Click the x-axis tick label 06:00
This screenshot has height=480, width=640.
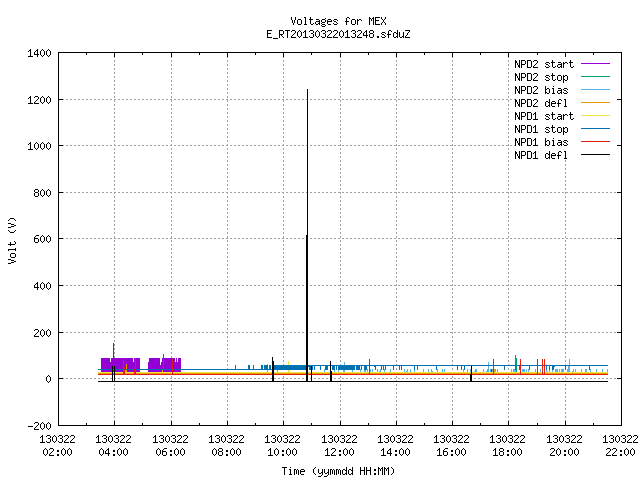point(170,452)
